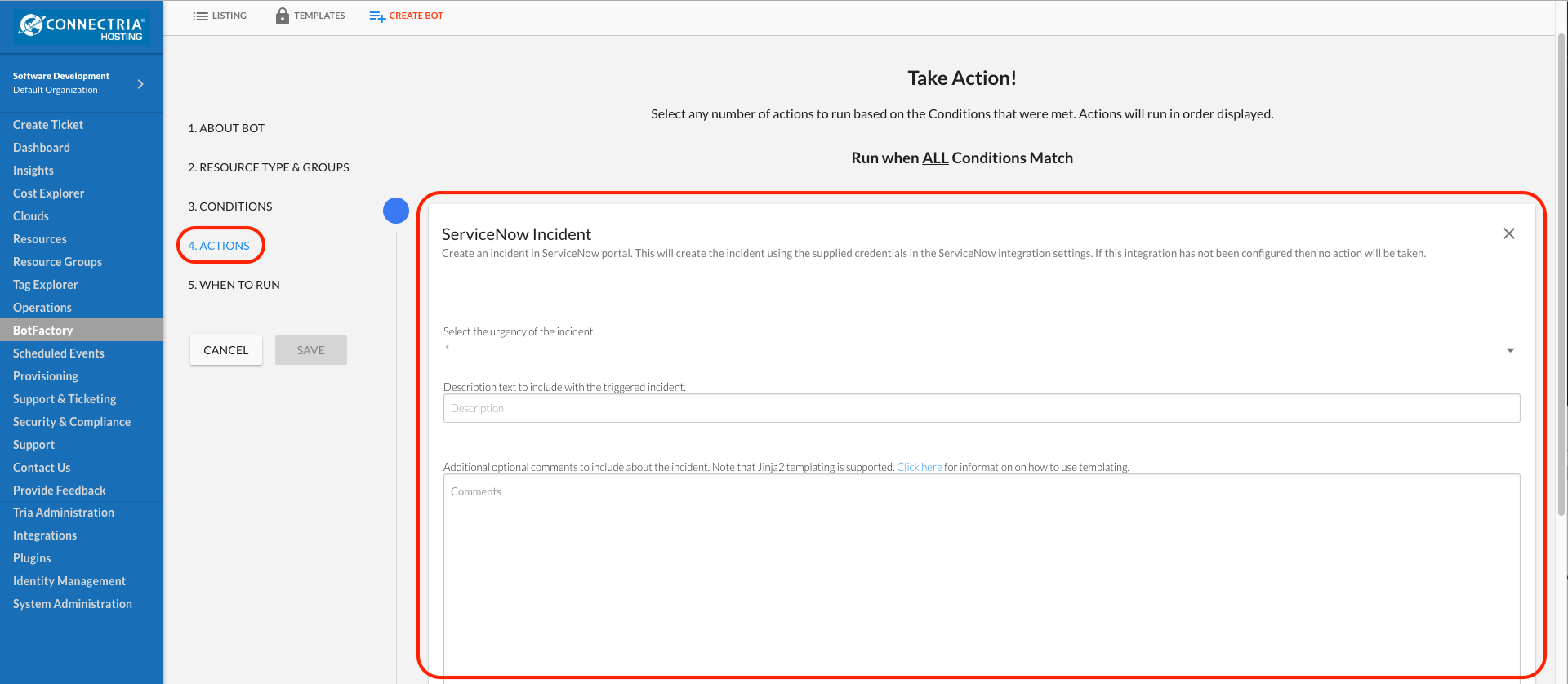This screenshot has height=684, width=1568.
Task: Open Support & Ticketing in the sidebar
Action: pos(65,399)
